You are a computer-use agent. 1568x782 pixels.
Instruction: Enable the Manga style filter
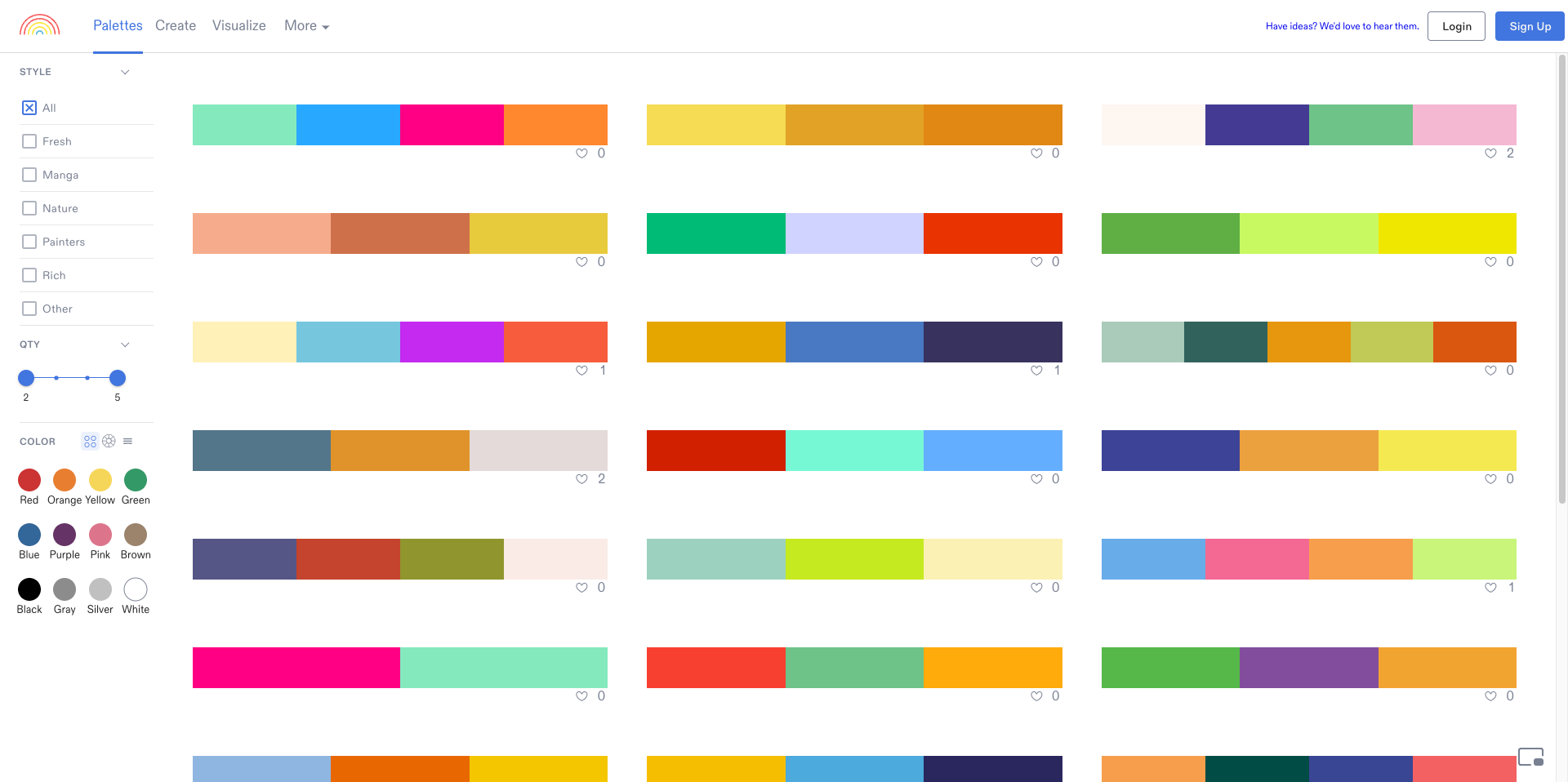(29, 175)
